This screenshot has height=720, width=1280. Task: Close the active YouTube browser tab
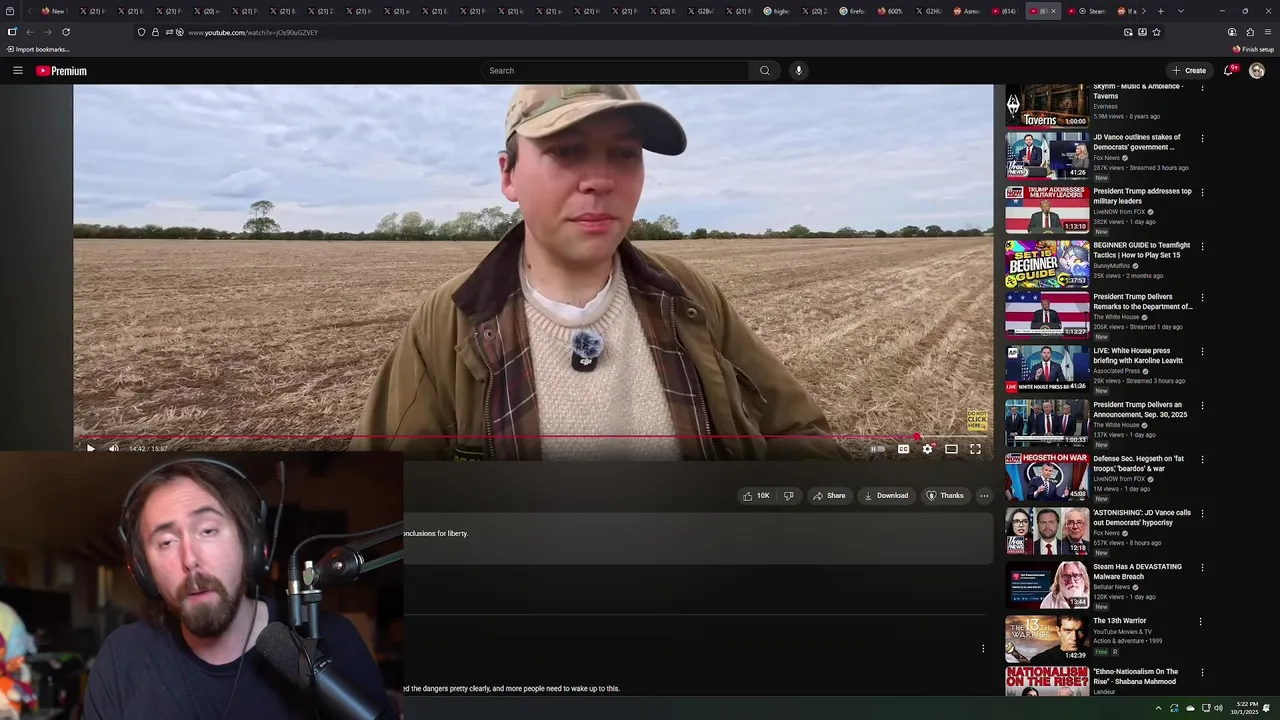pyautogui.click(x=1053, y=11)
